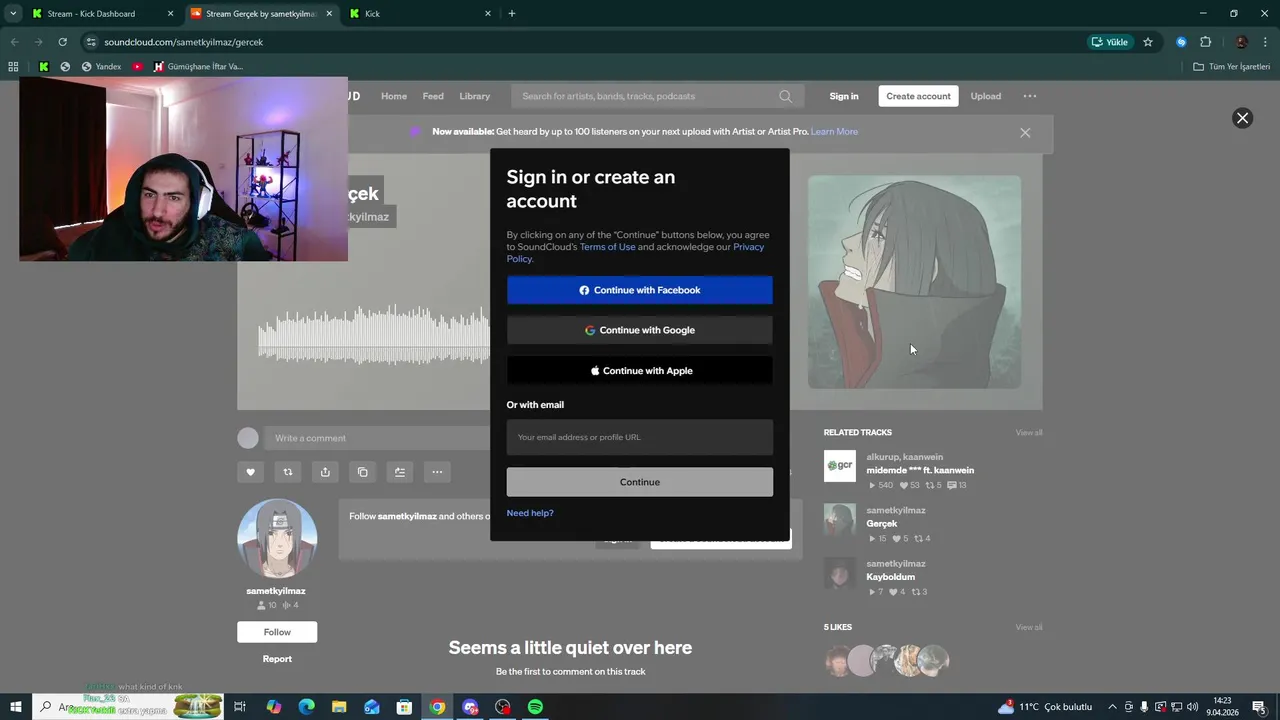Add track to Next up queue

point(400,472)
